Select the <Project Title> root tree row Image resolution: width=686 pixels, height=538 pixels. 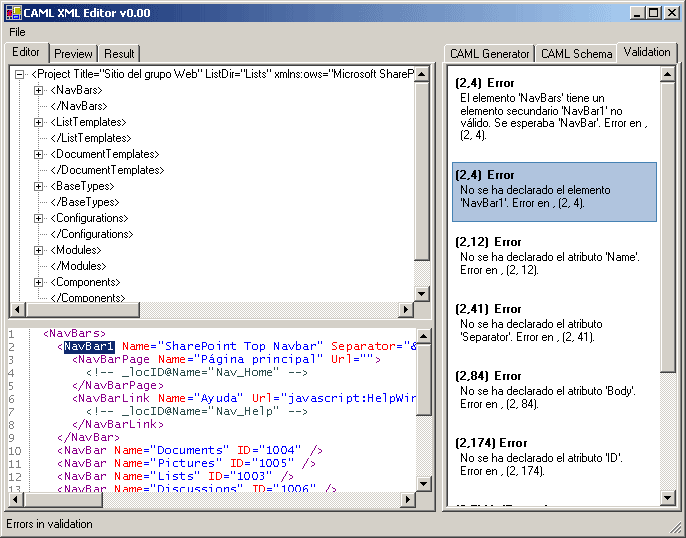pyautogui.click(x=222, y=74)
